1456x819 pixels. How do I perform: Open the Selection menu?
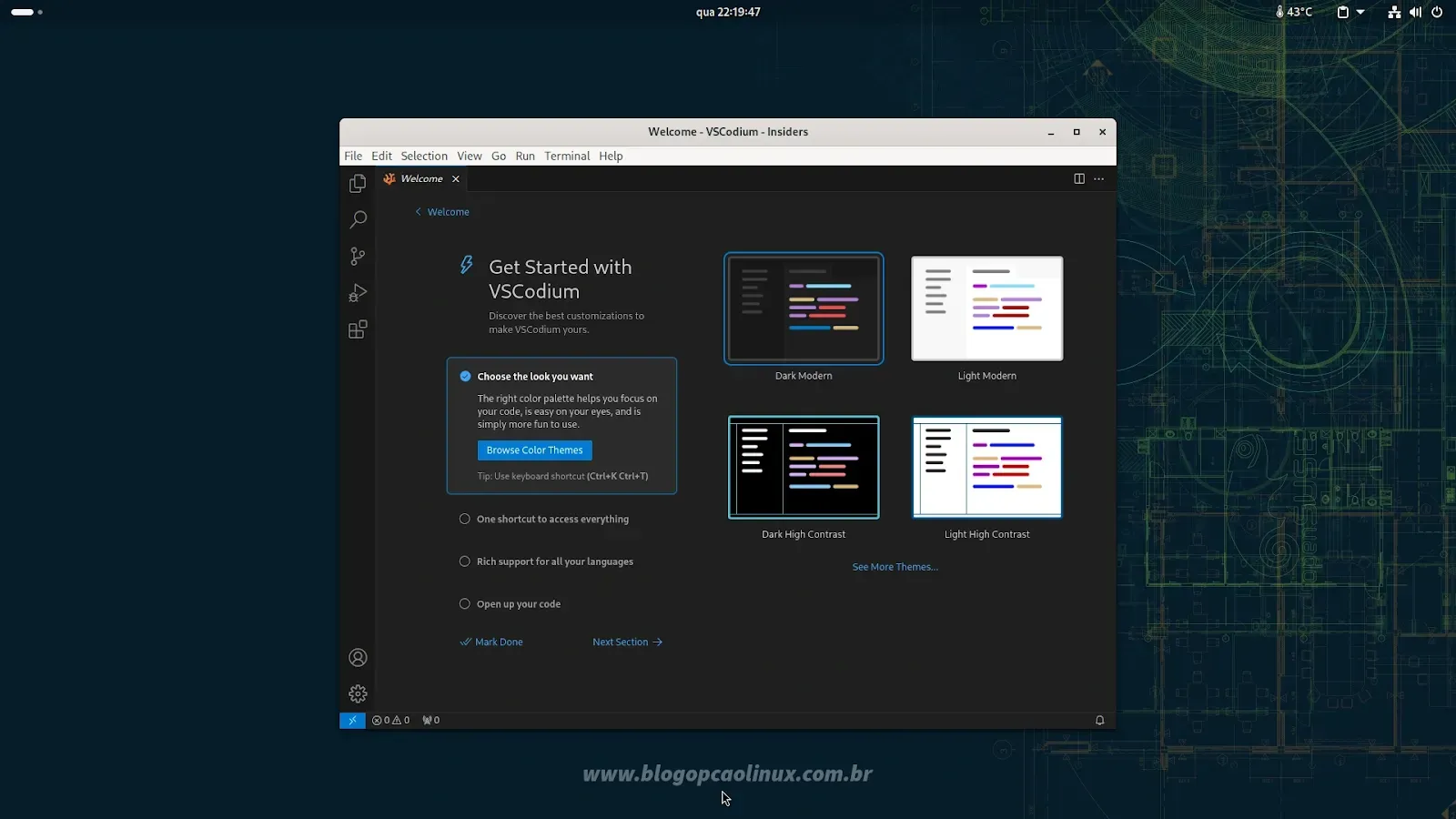coord(424,156)
